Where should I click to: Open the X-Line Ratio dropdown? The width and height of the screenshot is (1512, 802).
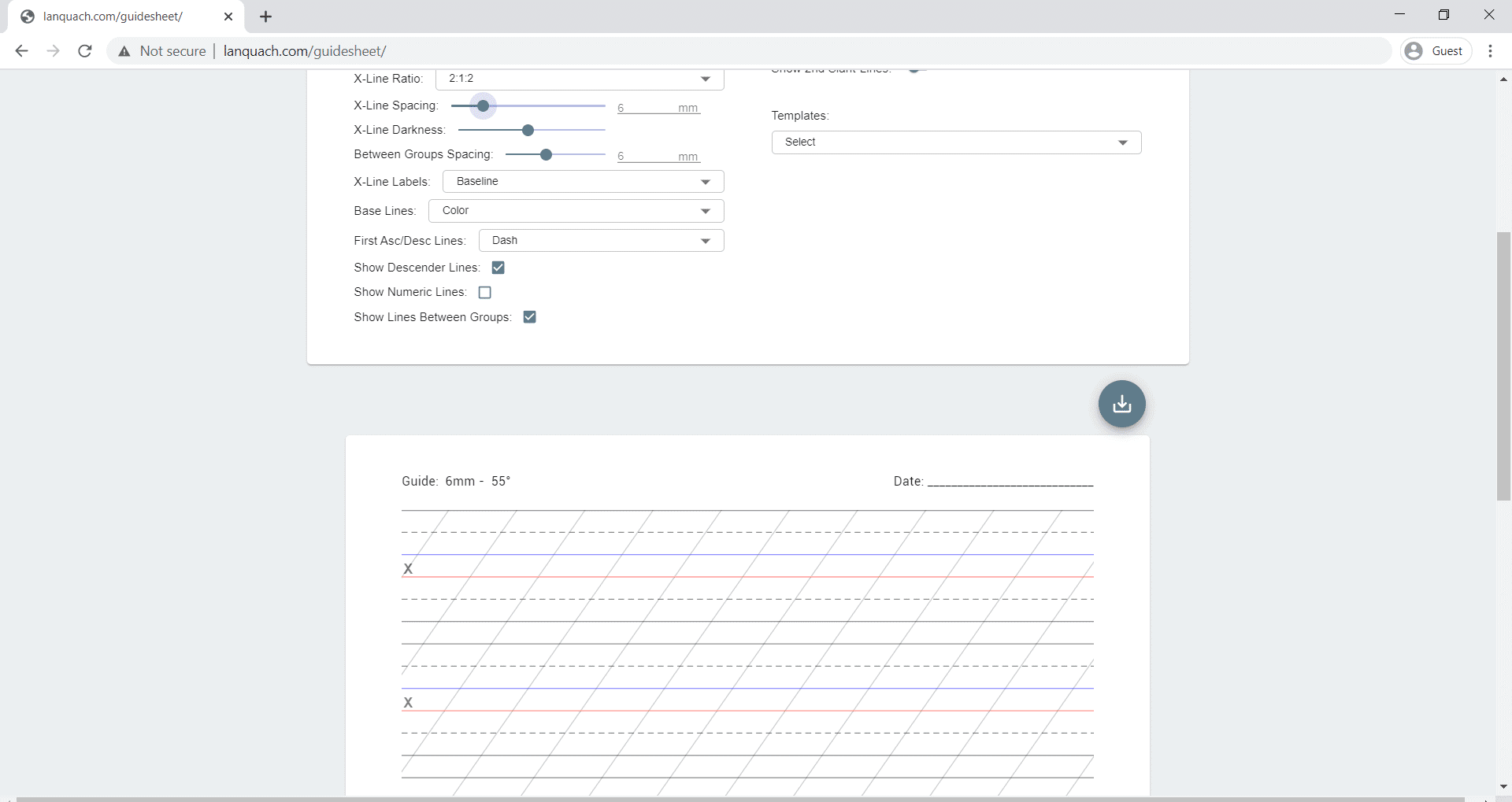coord(579,79)
